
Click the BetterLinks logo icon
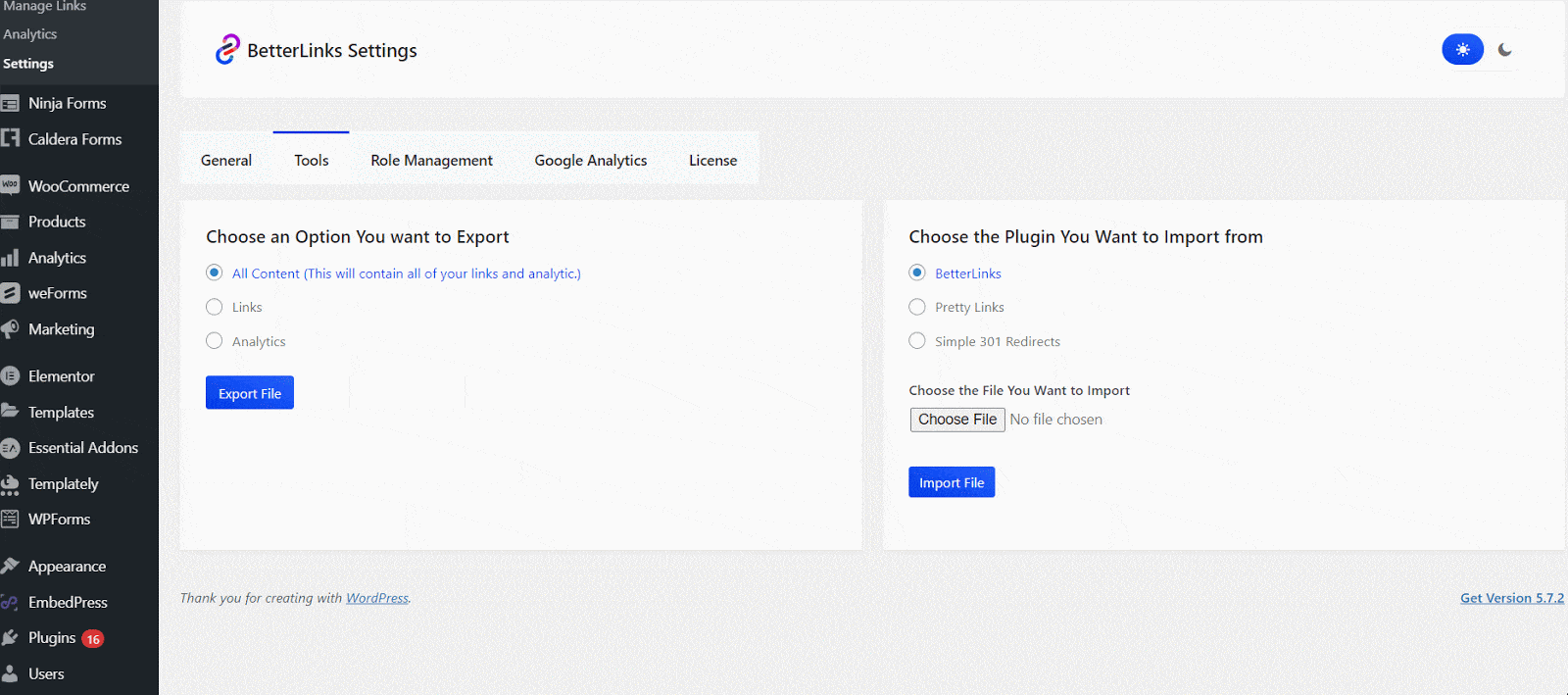click(x=227, y=50)
